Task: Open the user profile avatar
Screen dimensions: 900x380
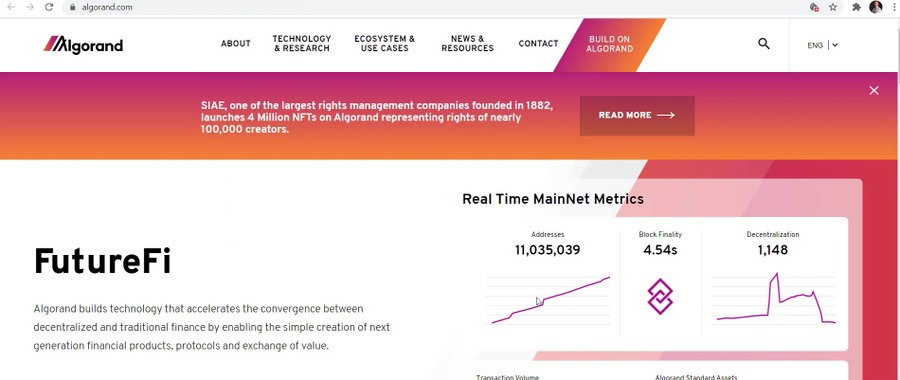Action: pyautogui.click(x=875, y=7)
